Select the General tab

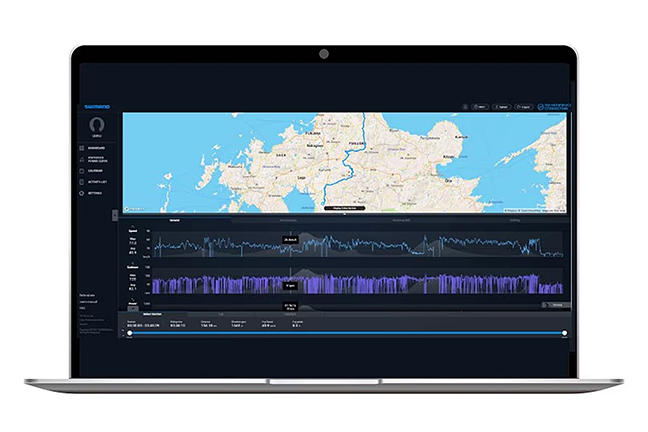point(174,220)
